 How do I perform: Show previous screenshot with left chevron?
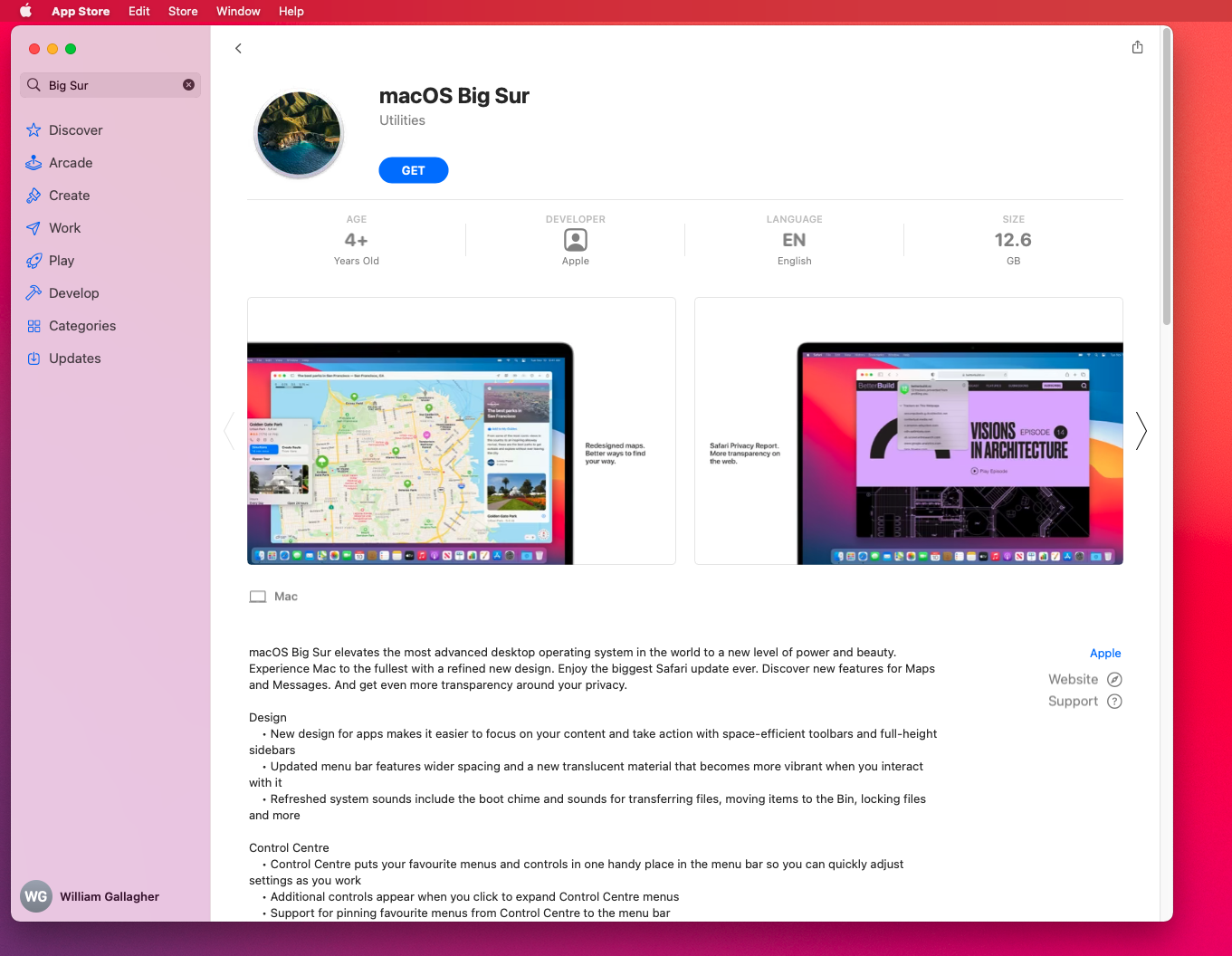point(229,431)
